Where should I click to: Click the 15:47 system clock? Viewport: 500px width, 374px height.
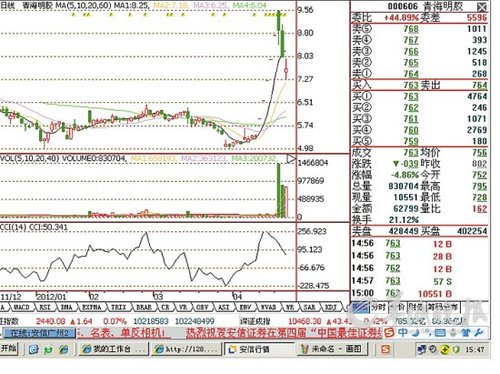[475, 350]
